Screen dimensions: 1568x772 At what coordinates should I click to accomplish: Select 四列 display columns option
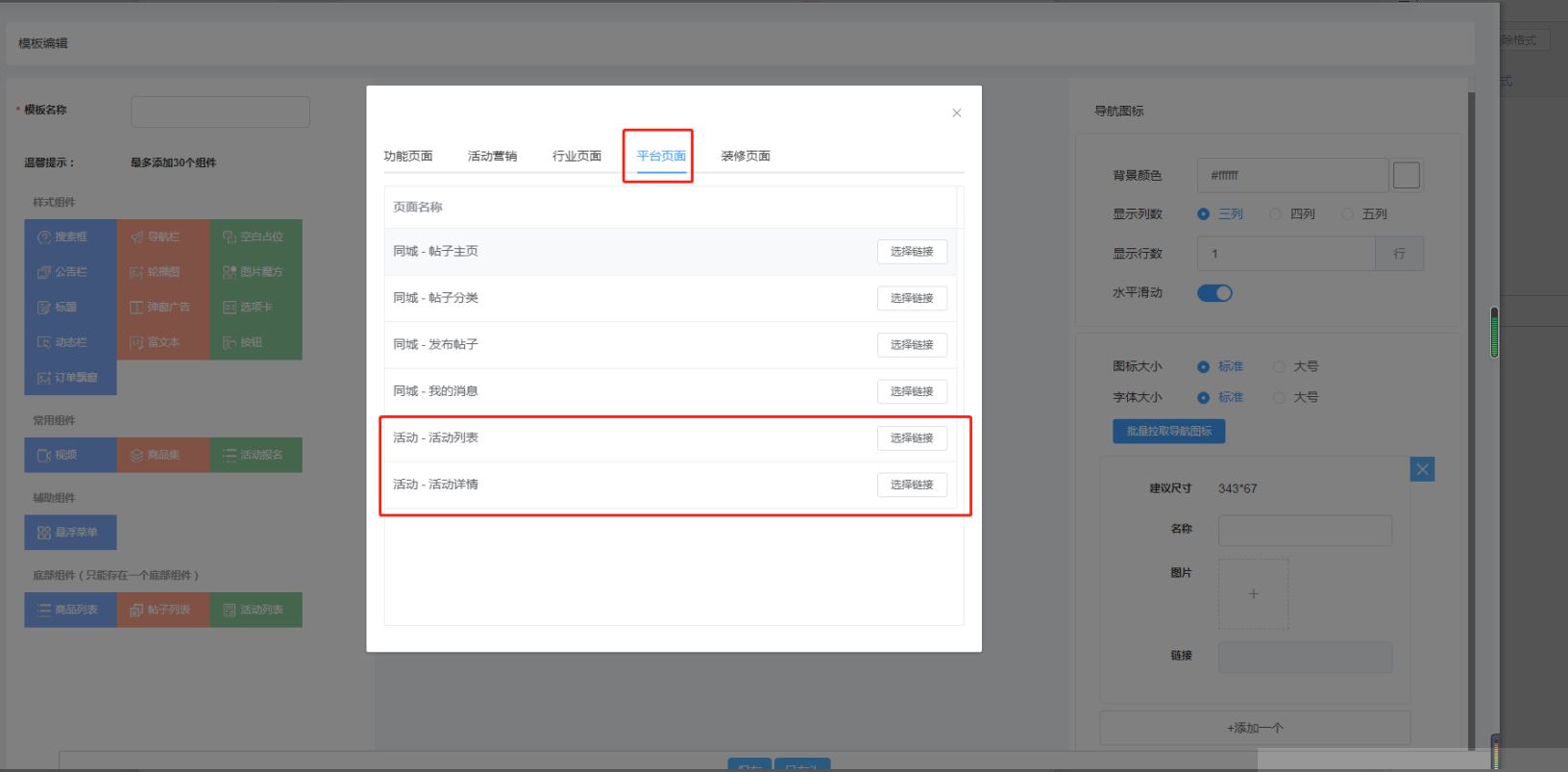(1292, 214)
